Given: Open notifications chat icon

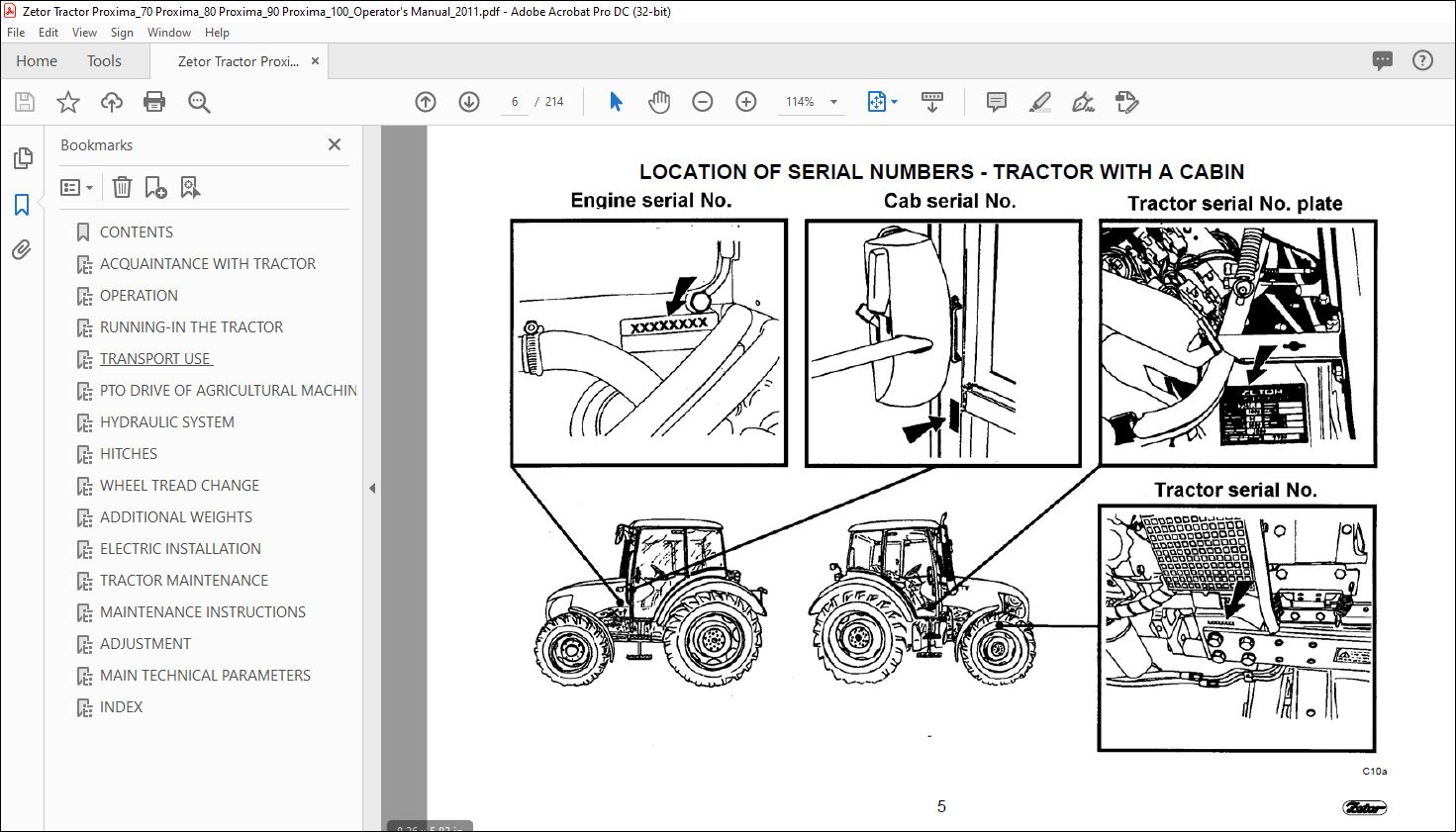Looking at the screenshot, I should tap(1383, 61).
